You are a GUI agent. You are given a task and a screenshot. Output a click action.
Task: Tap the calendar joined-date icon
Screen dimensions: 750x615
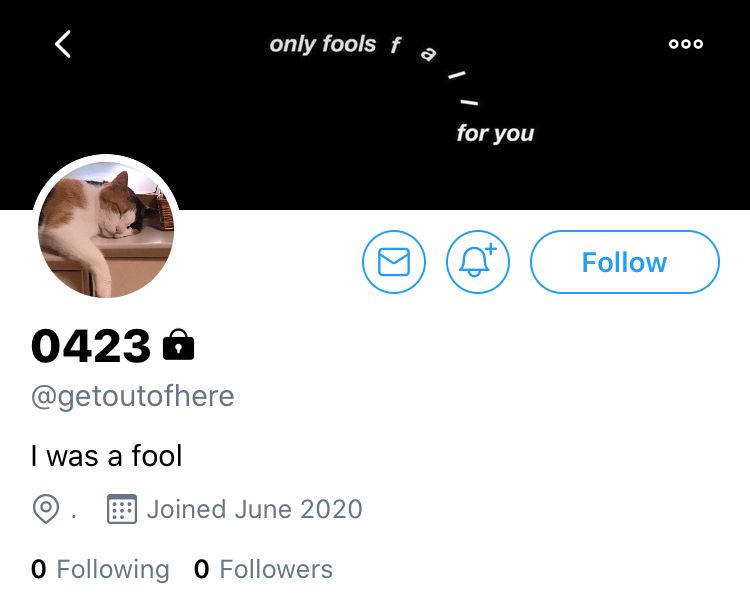click(x=121, y=508)
